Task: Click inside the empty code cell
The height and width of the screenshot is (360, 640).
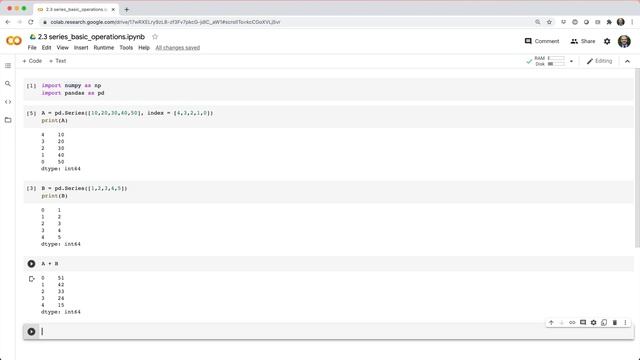Action: [x=337, y=331]
